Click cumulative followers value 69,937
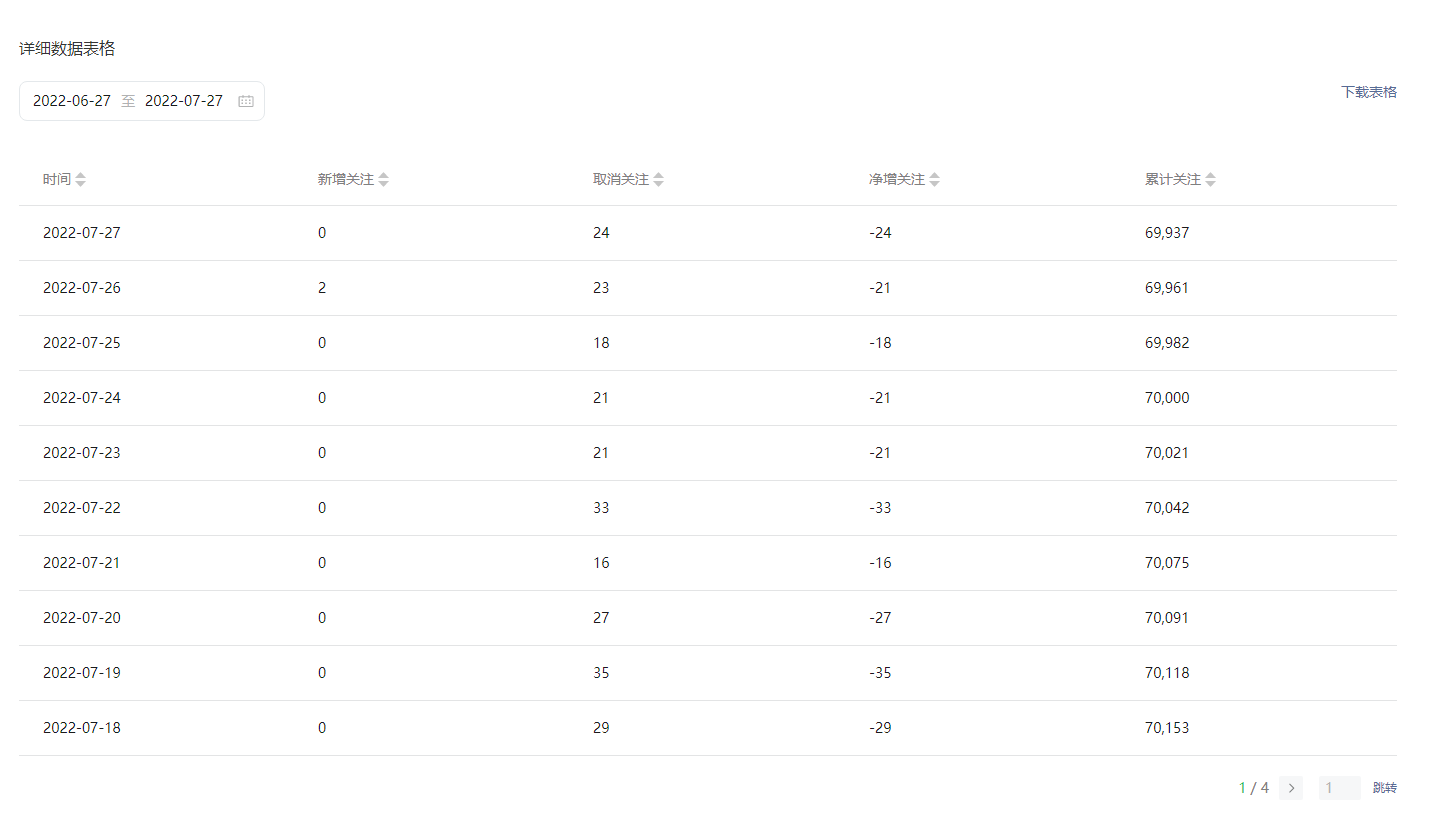 point(1167,233)
